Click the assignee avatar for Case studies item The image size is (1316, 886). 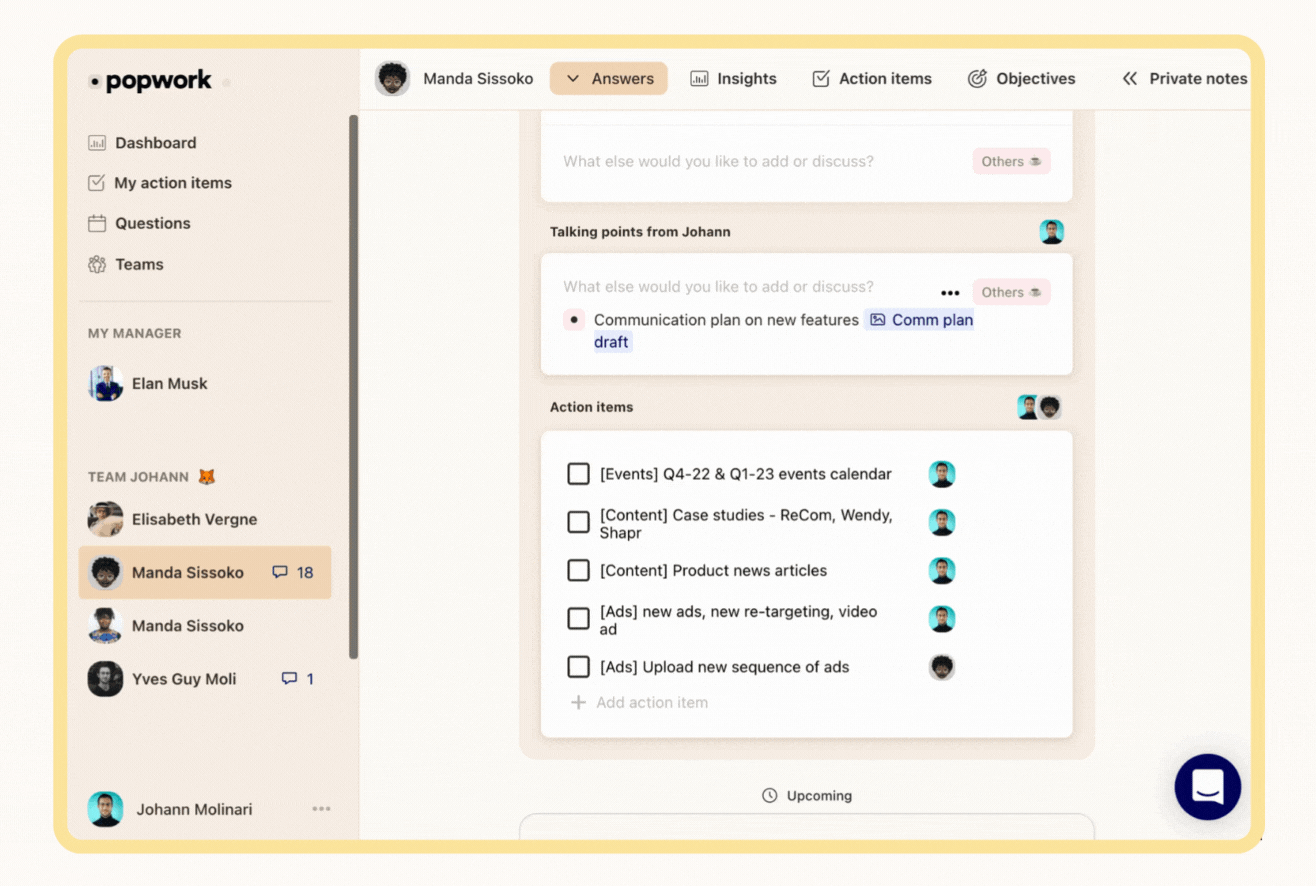coord(942,522)
